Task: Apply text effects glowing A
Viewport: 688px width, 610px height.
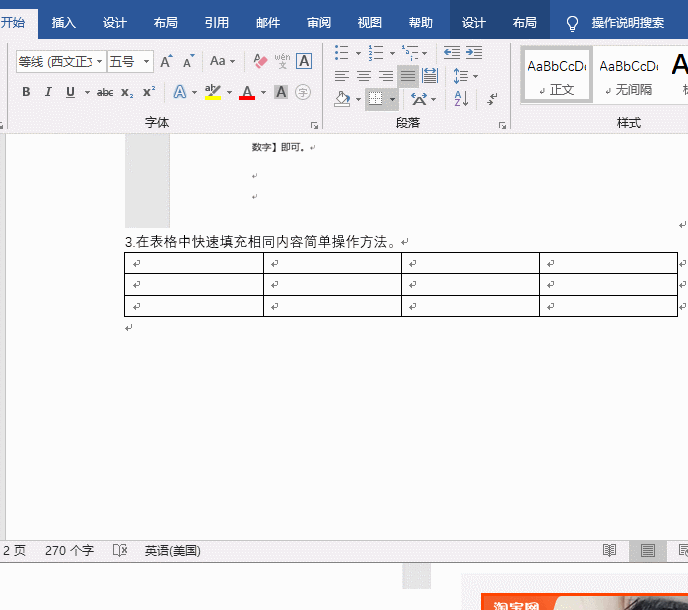Action: (179, 92)
